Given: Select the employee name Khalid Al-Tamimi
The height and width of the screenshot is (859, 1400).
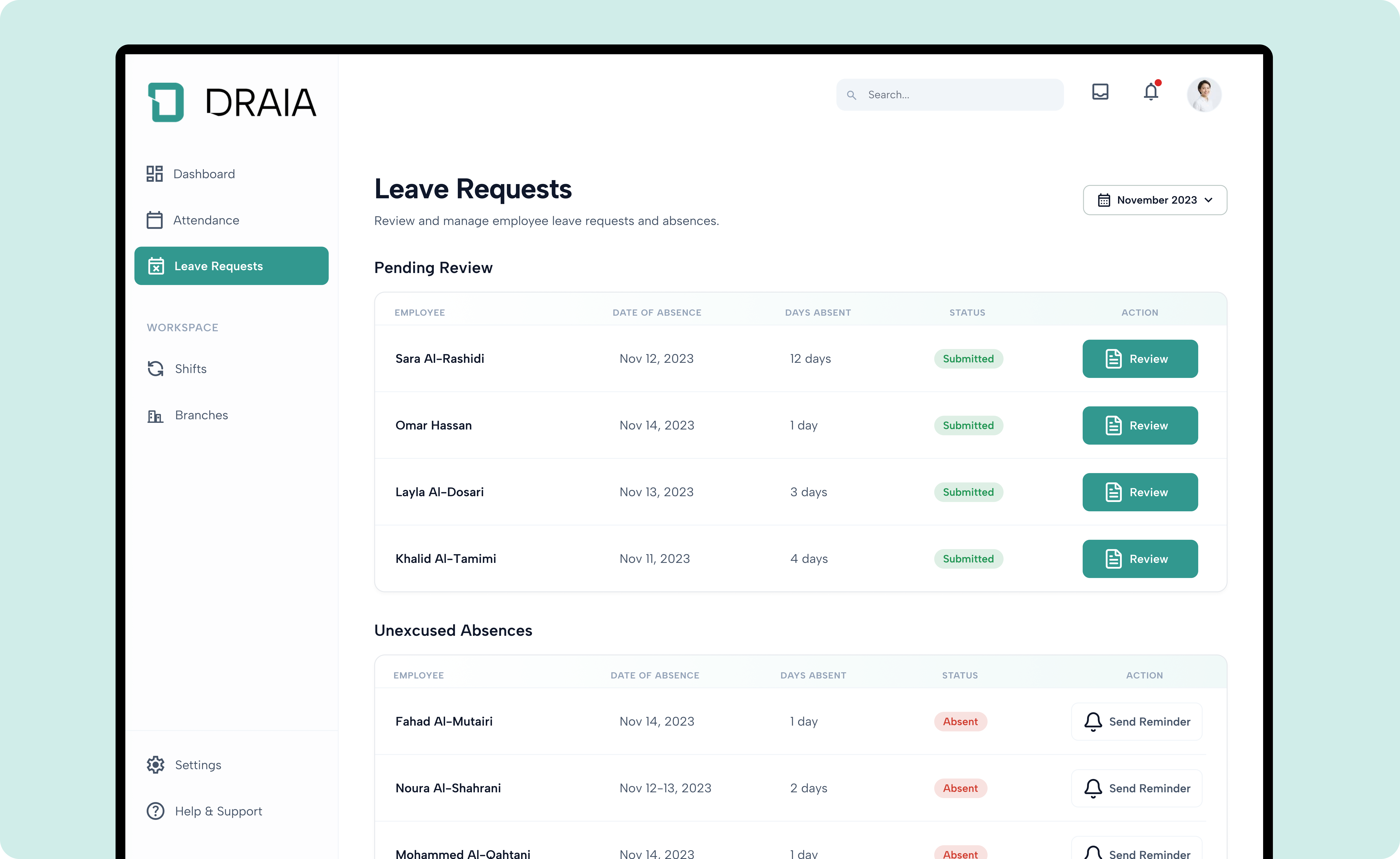Looking at the screenshot, I should [446, 559].
